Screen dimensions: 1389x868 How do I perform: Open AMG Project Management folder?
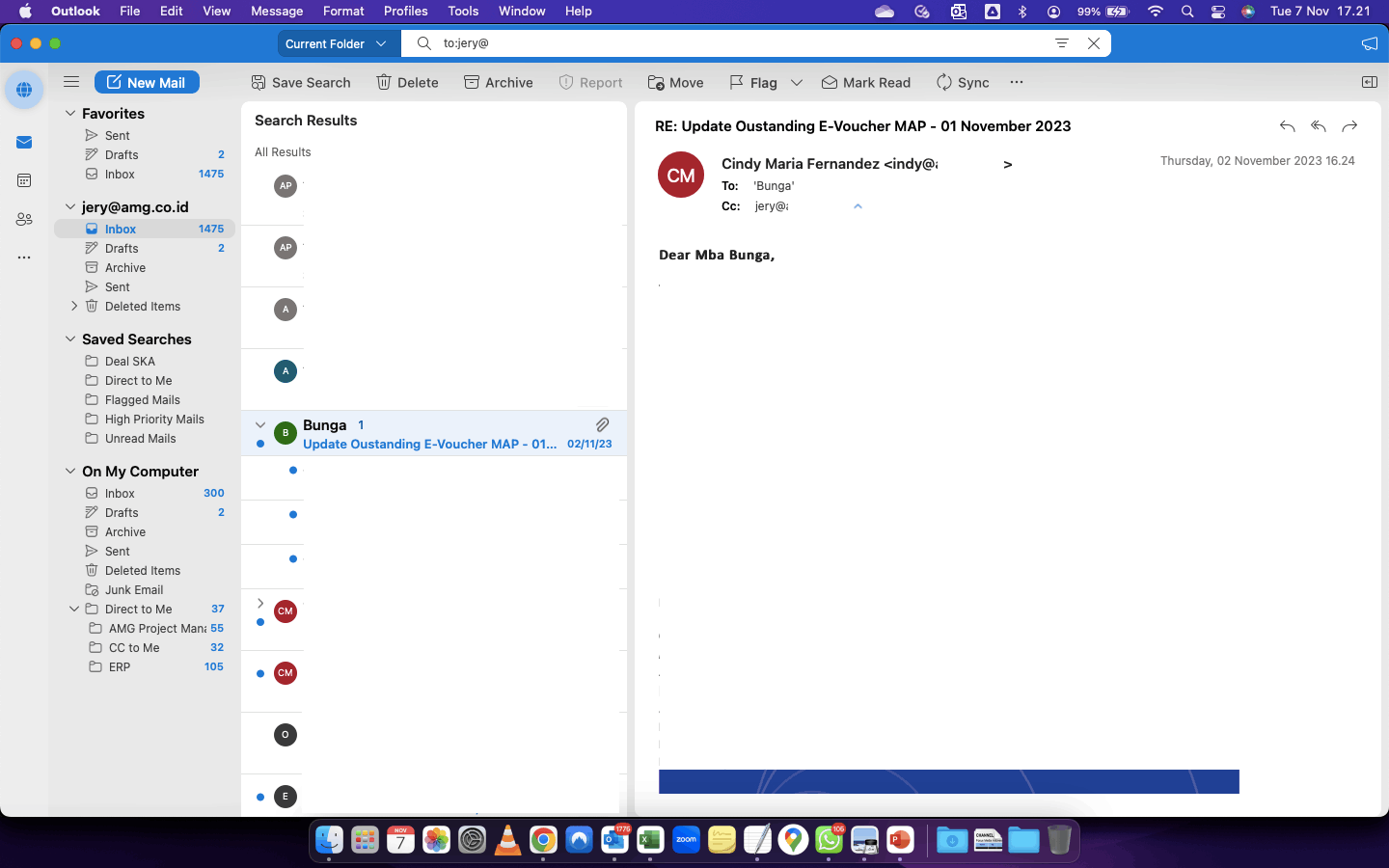[145, 628]
